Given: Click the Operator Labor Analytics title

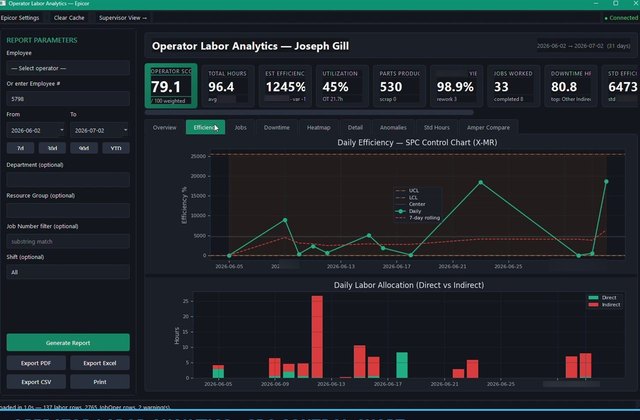Looking at the screenshot, I should [x=250, y=46].
